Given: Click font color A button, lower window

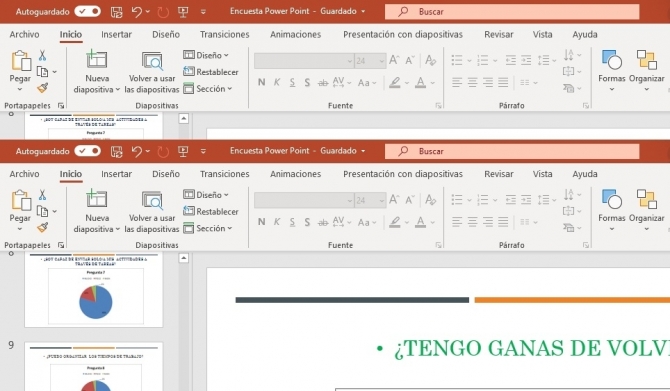Looking at the screenshot, I should pyautogui.click(x=420, y=222).
